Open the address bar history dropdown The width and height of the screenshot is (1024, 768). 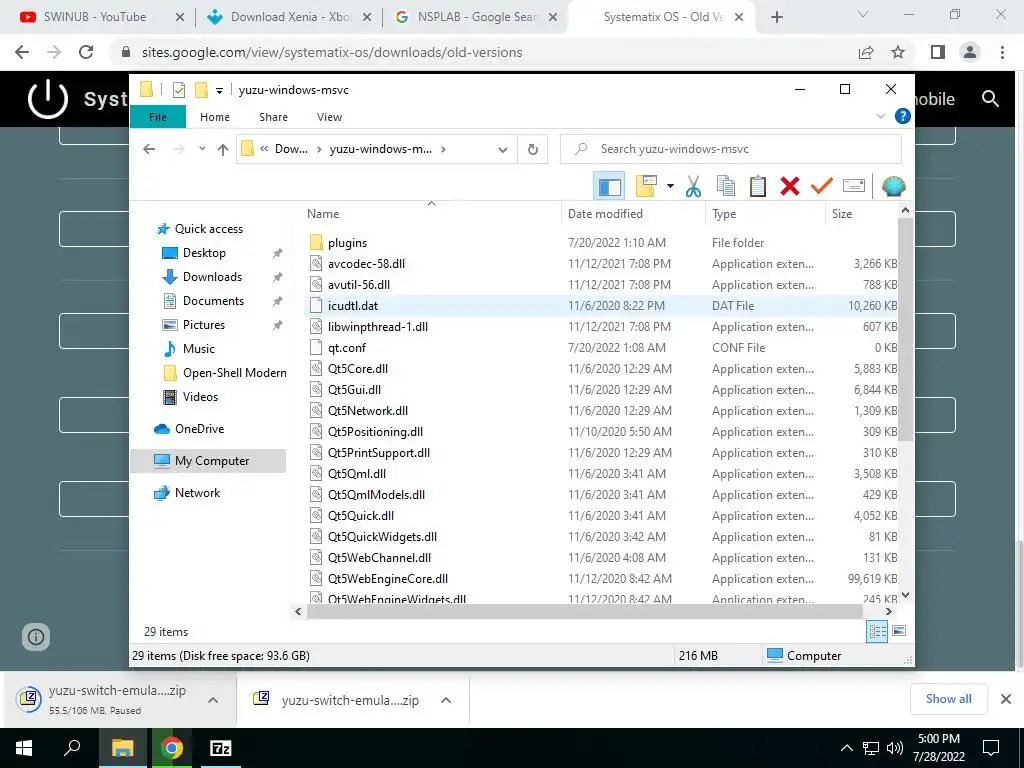coord(502,150)
